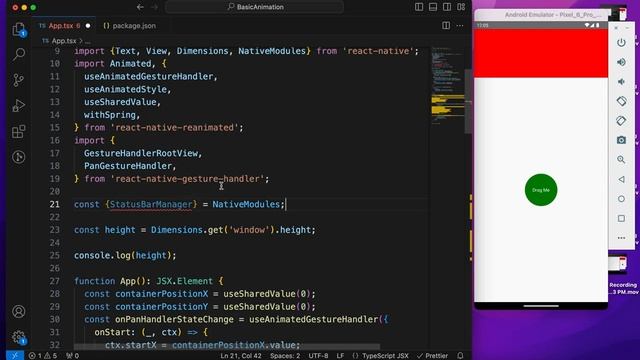Open the emulator extended controls (three dots)
Screen dimensions: 640x360
pyautogui.click(x=621, y=238)
